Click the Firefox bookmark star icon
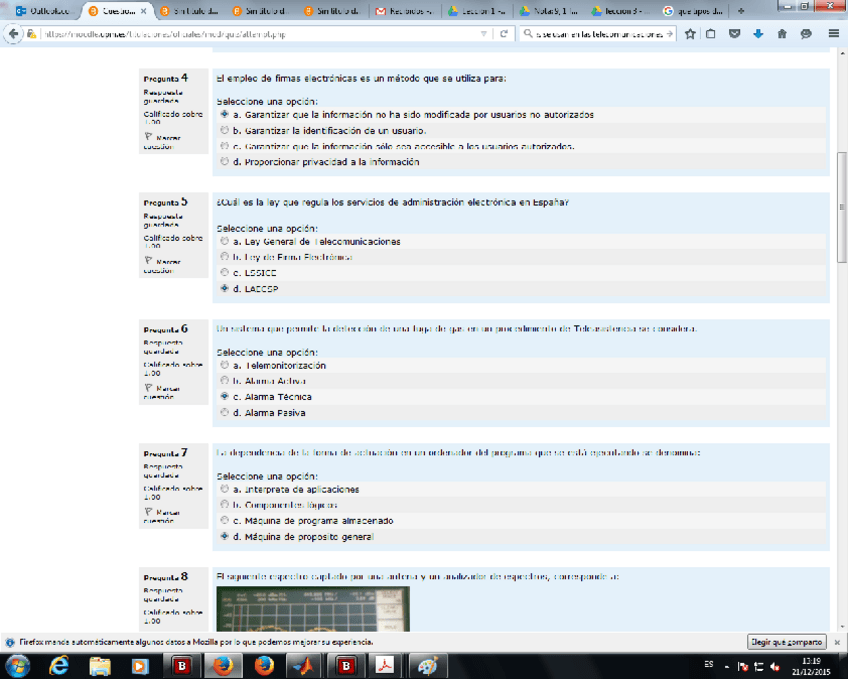The image size is (848, 679). (x=690, y=33)
